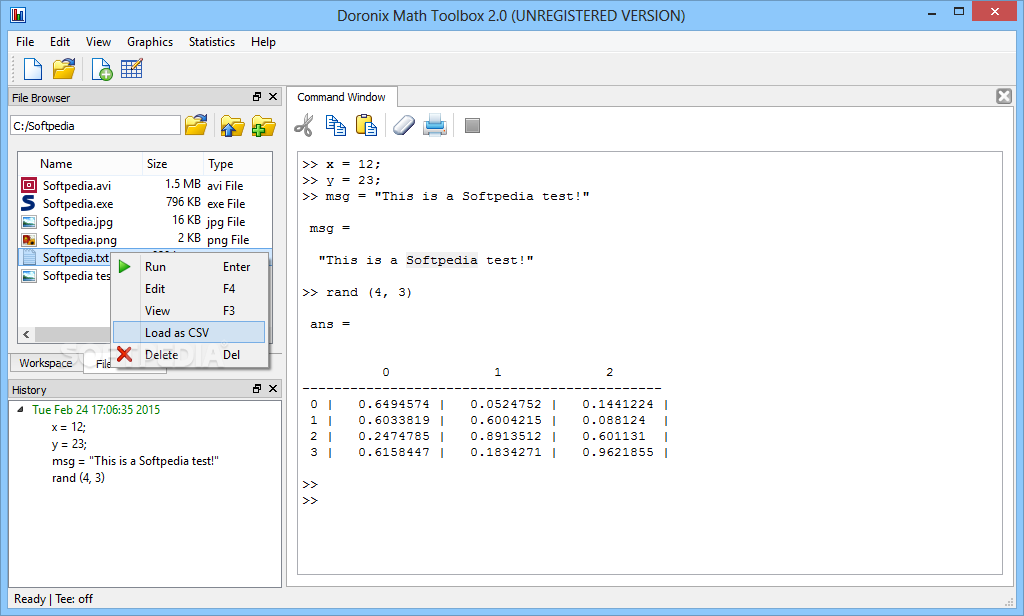The width and height of the screenshot is (1024, 616).
Task: Choose View F3 in context menu
Action: coord(189,311)
